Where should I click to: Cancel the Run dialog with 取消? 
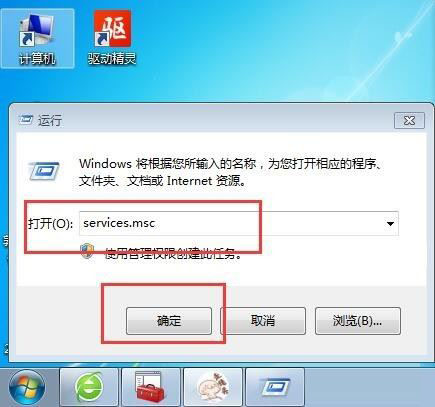(x=263, y=321)
